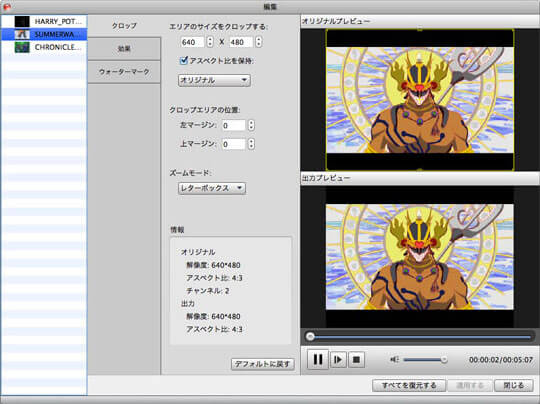The image size is (540, 404).
Task: Click the volume slider knob
Action: 444,360
